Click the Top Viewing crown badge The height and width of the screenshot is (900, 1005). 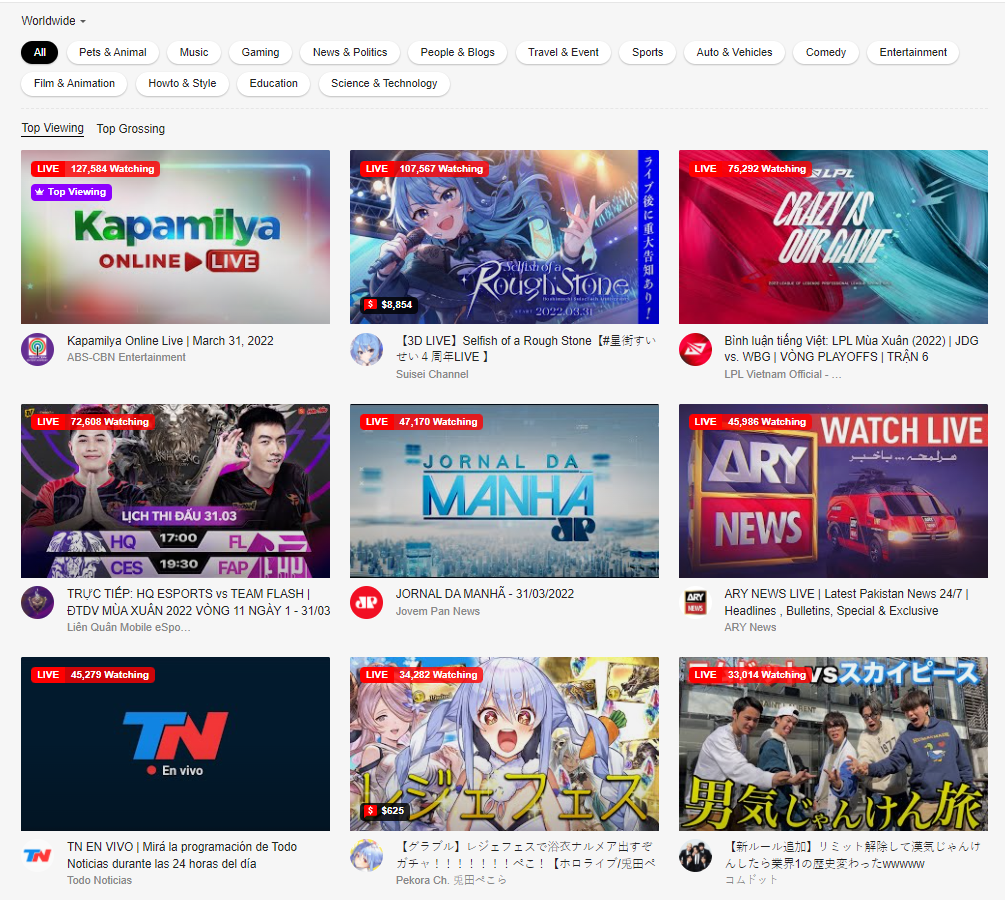tap(72, 192)
